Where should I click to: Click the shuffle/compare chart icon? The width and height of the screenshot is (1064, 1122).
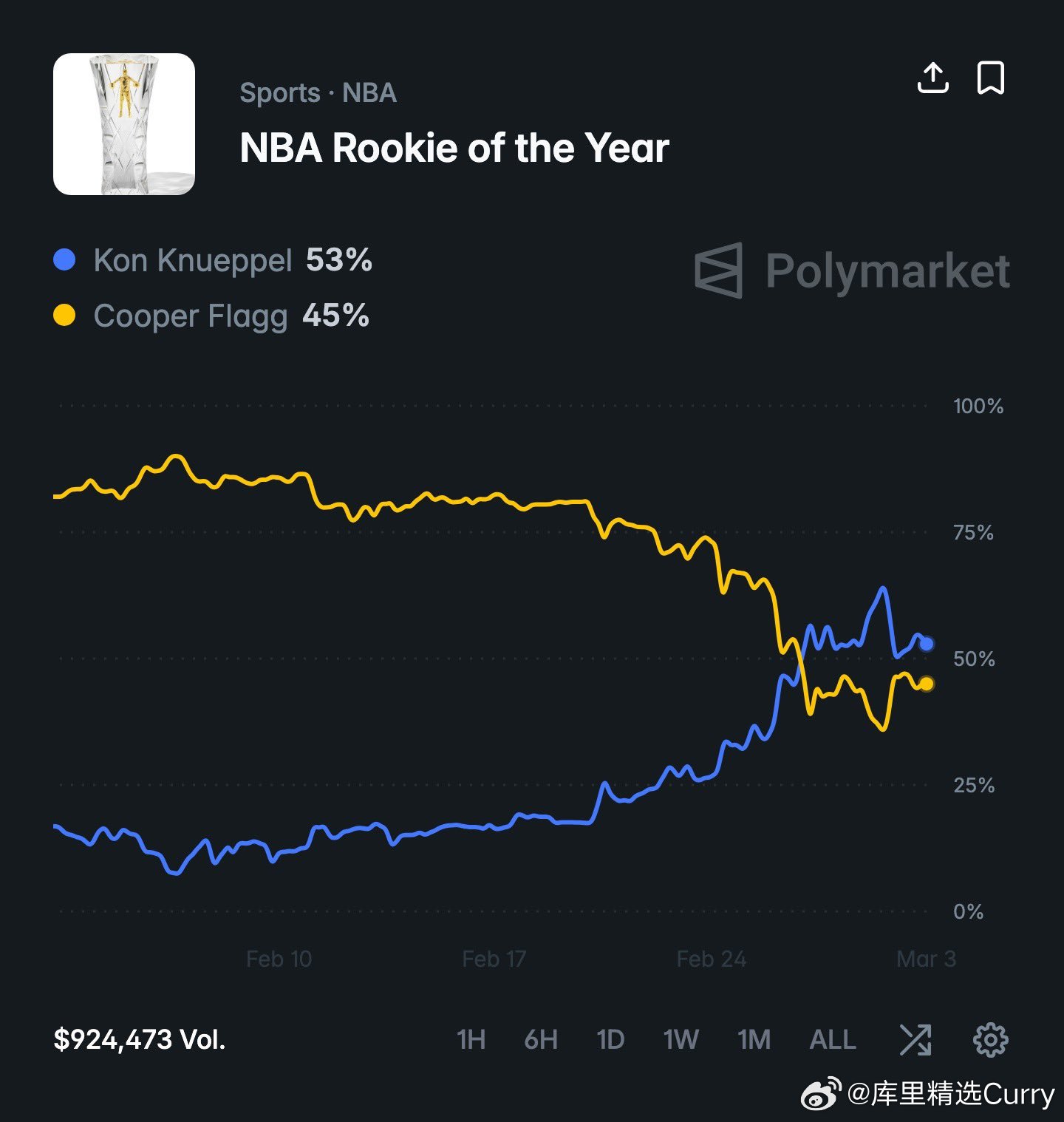(916, 1041)
